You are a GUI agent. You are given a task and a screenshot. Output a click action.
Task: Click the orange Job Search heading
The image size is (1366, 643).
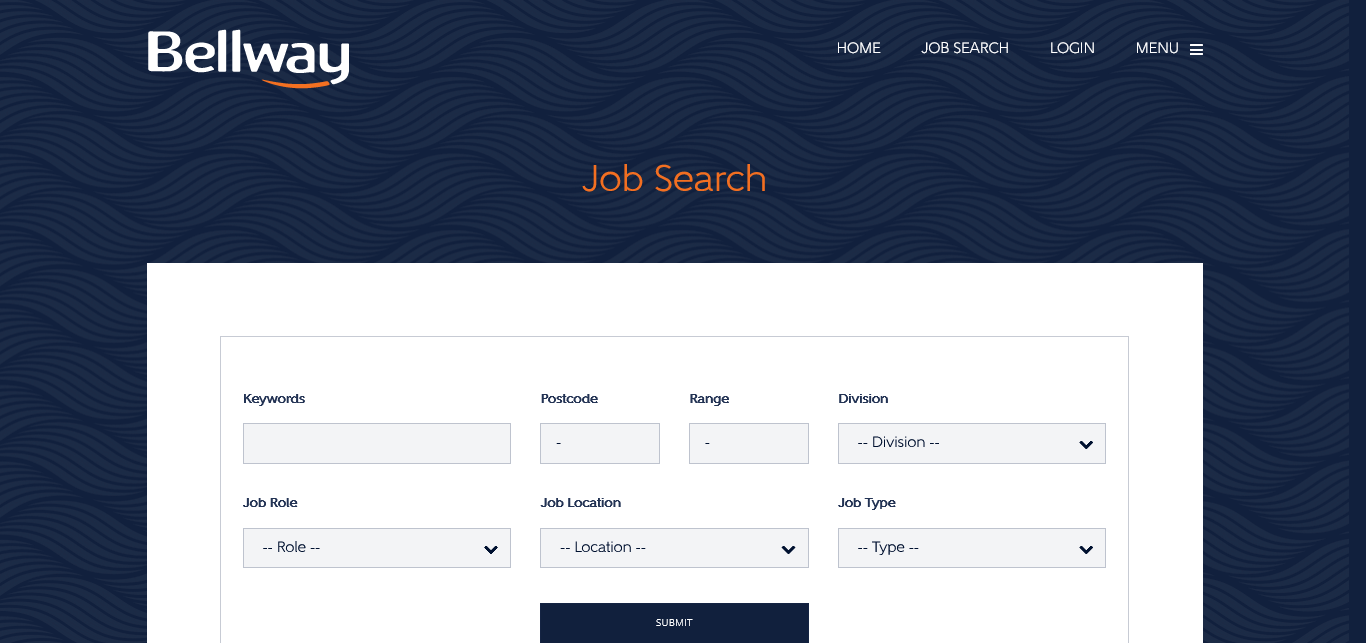coord(674,179)
